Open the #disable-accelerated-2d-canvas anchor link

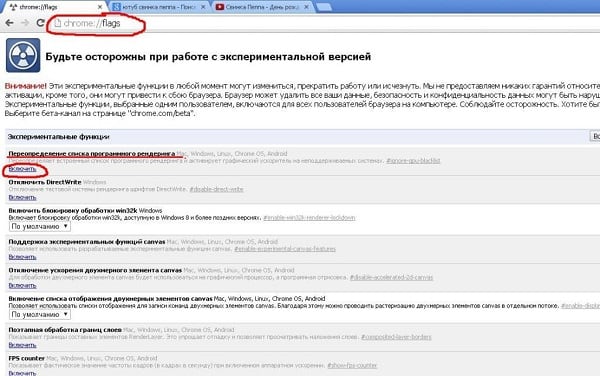[x=391, y=277]
